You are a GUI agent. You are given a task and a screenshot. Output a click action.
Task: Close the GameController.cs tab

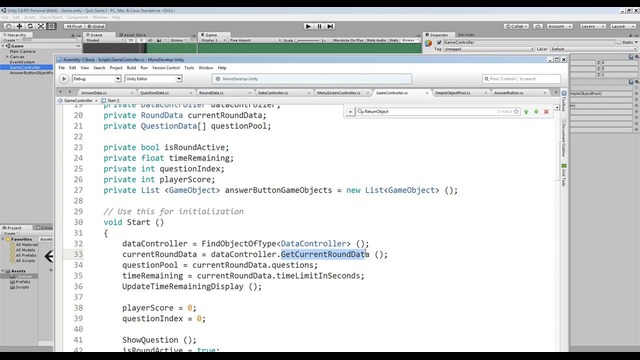[427, 93]
